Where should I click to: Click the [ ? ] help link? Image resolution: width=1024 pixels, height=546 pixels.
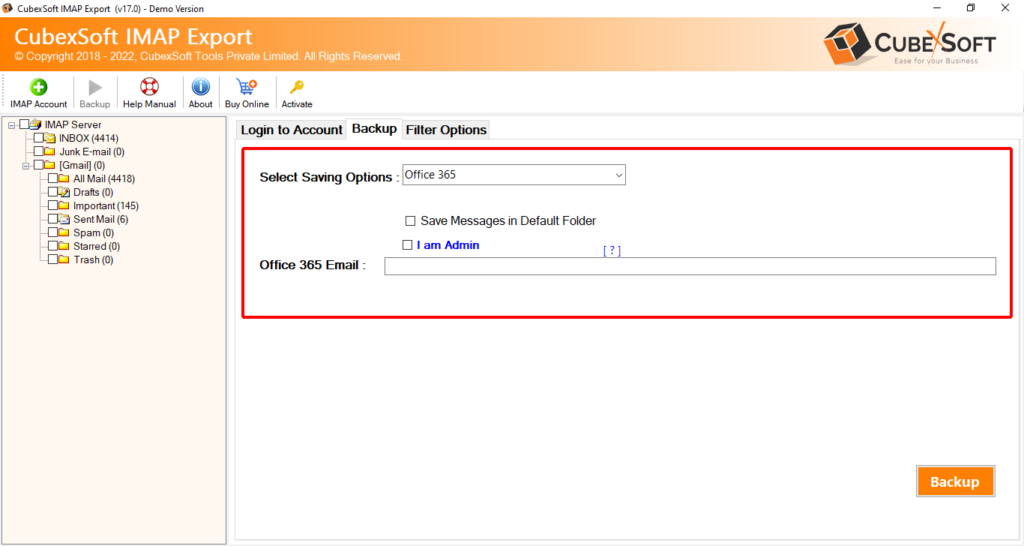click(x=612, y=250)
